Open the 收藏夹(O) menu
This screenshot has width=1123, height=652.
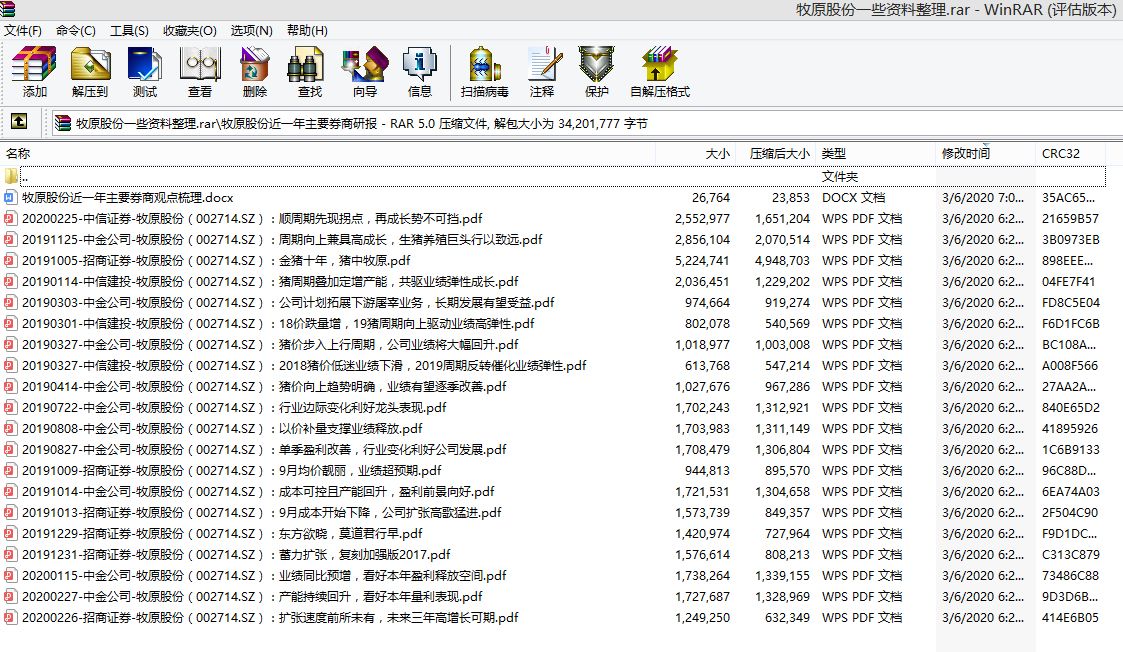[x=190, y=31]
